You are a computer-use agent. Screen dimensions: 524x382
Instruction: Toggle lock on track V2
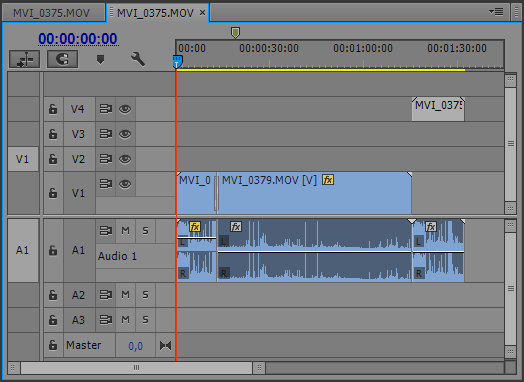[53, 159]
